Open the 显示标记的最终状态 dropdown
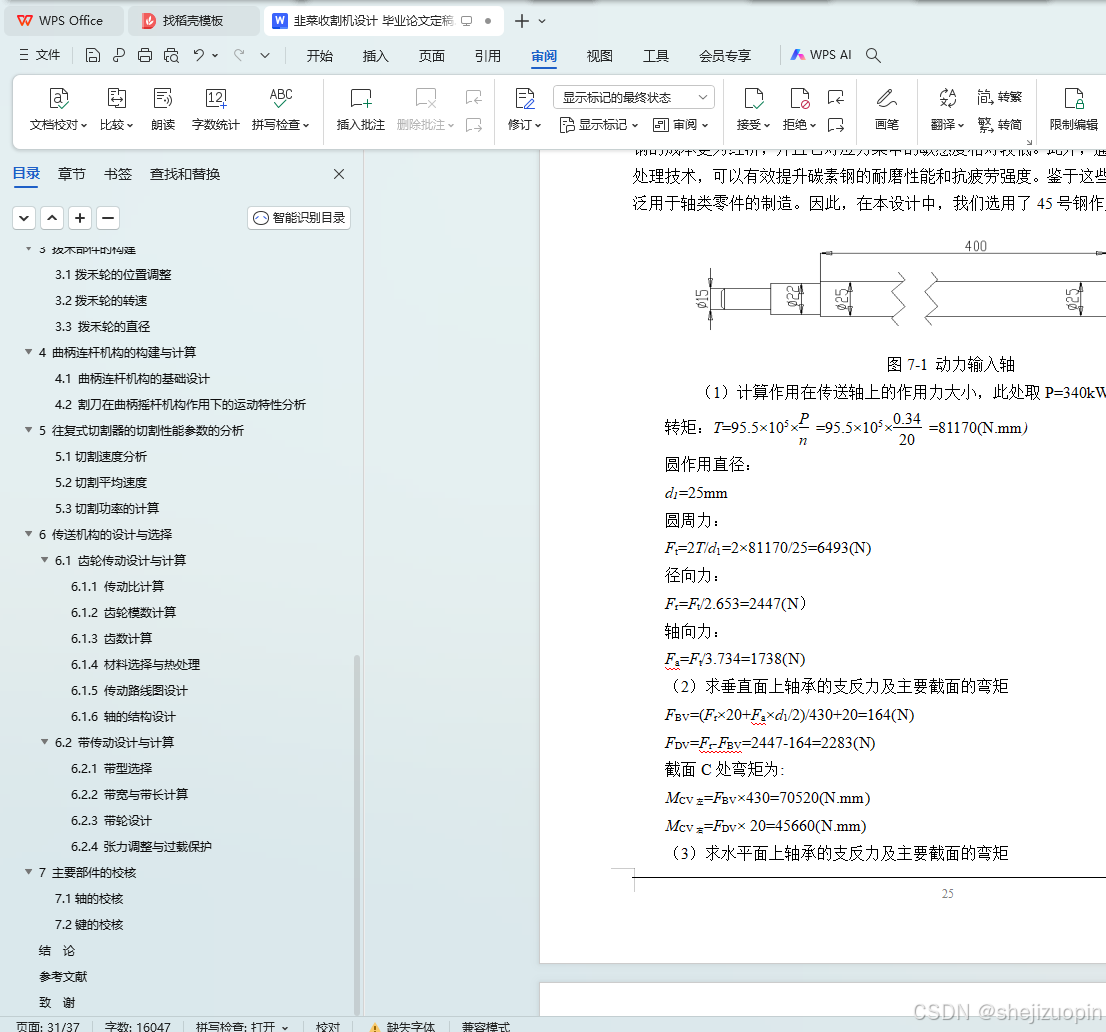The image size is (1106, 1032). click(634, 97)
